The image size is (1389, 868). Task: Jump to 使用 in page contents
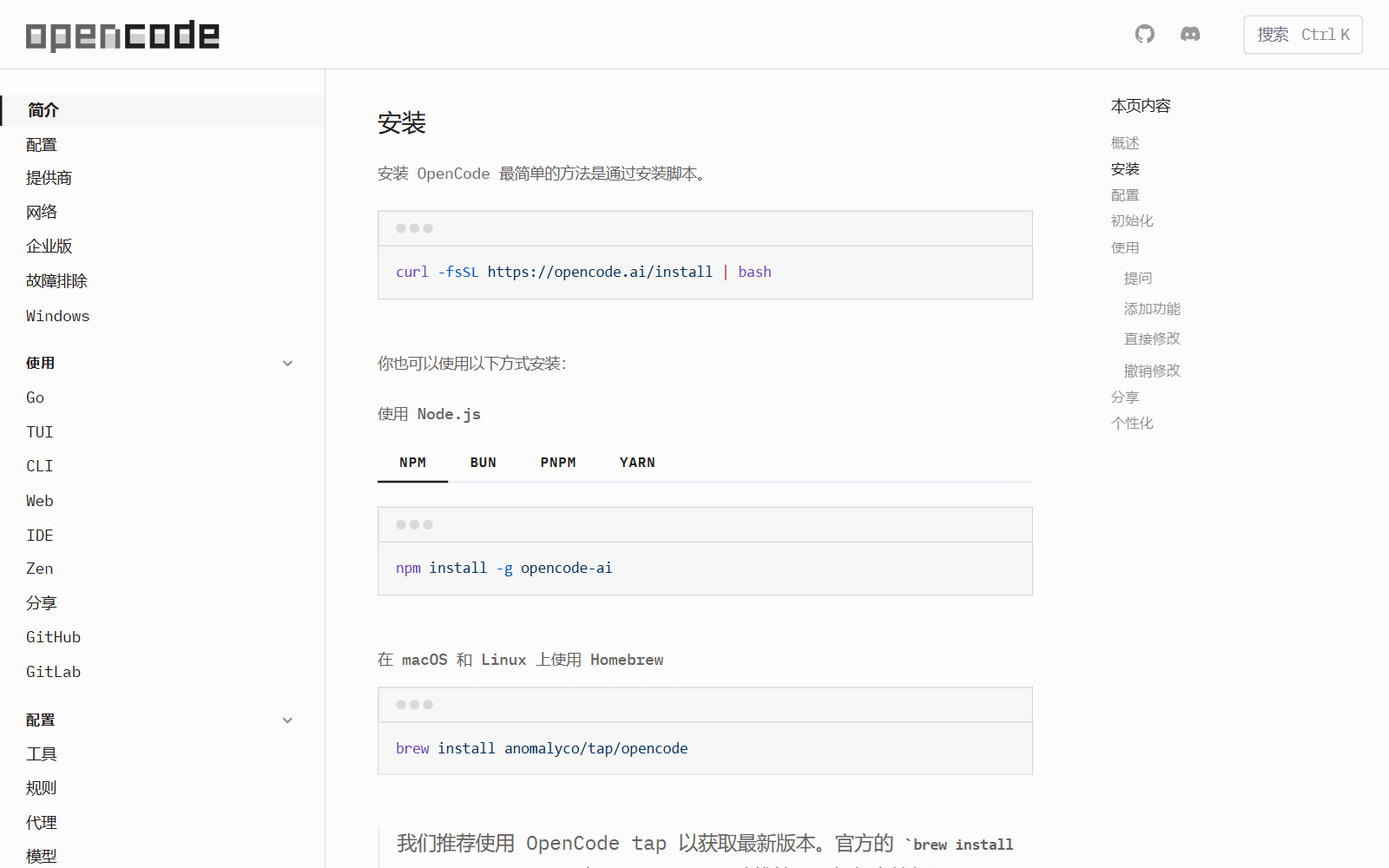(x=1125, y=247)
